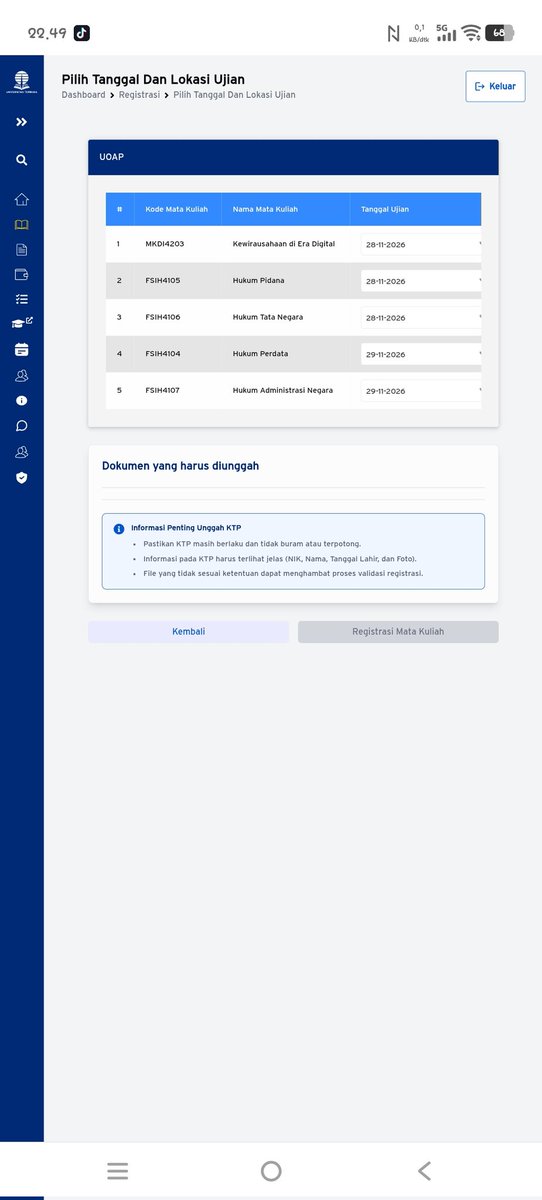Open the search icon in sidebar

point(22,160)
